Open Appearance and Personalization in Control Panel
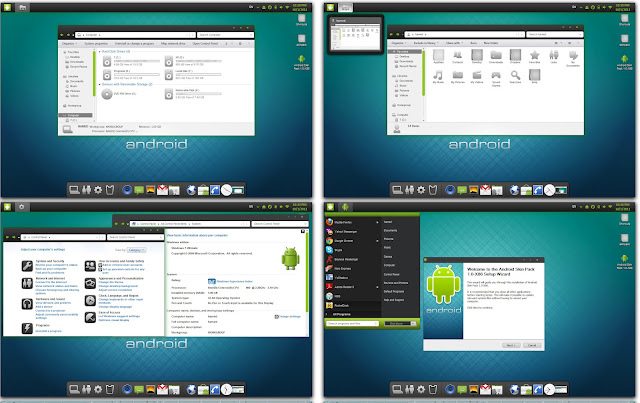 (x=121, y=278)
